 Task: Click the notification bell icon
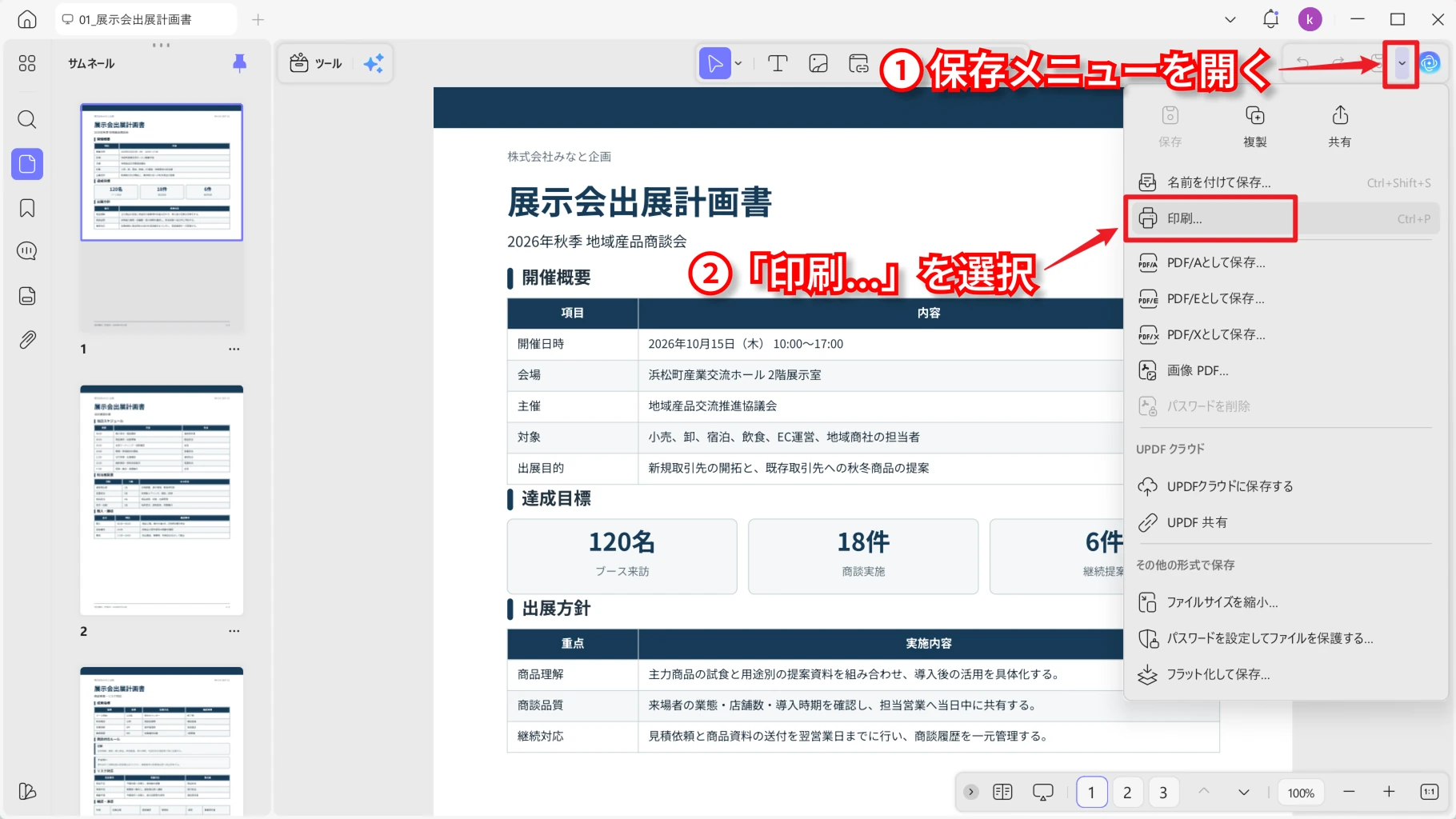(1270, 19)
